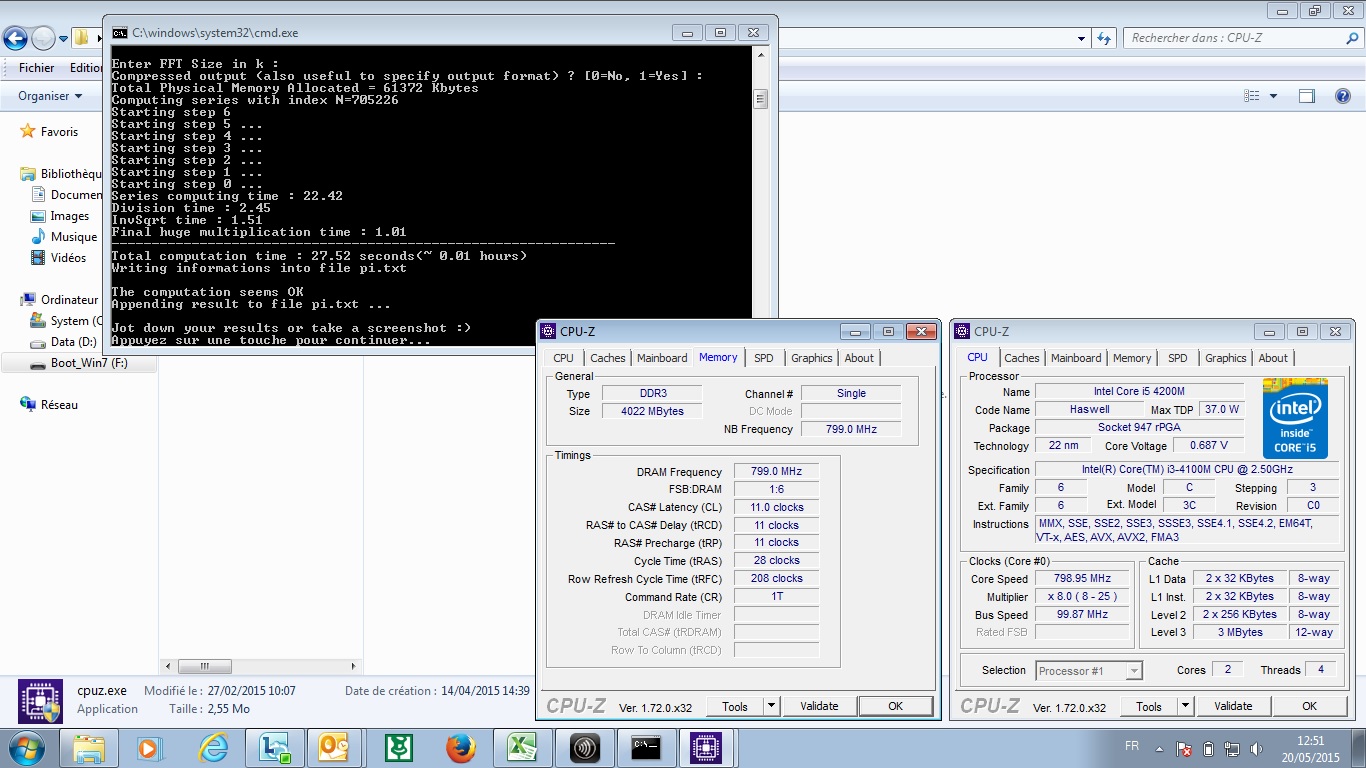
Task: Click the Explorer Forward arrow button
Action: click(x=43, y=39)
